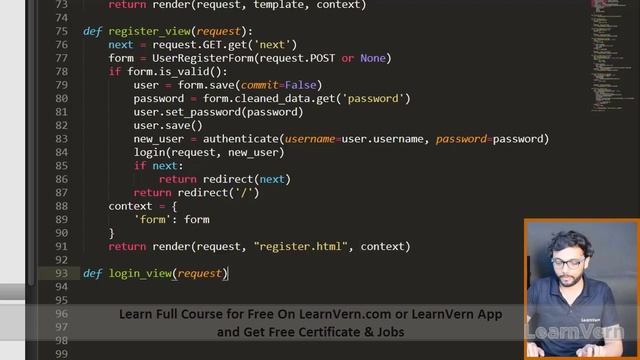Click 'render(request, template, context)' on line 73
The width and height of the screenshot is (640, 360).
[x=259, y=5]
